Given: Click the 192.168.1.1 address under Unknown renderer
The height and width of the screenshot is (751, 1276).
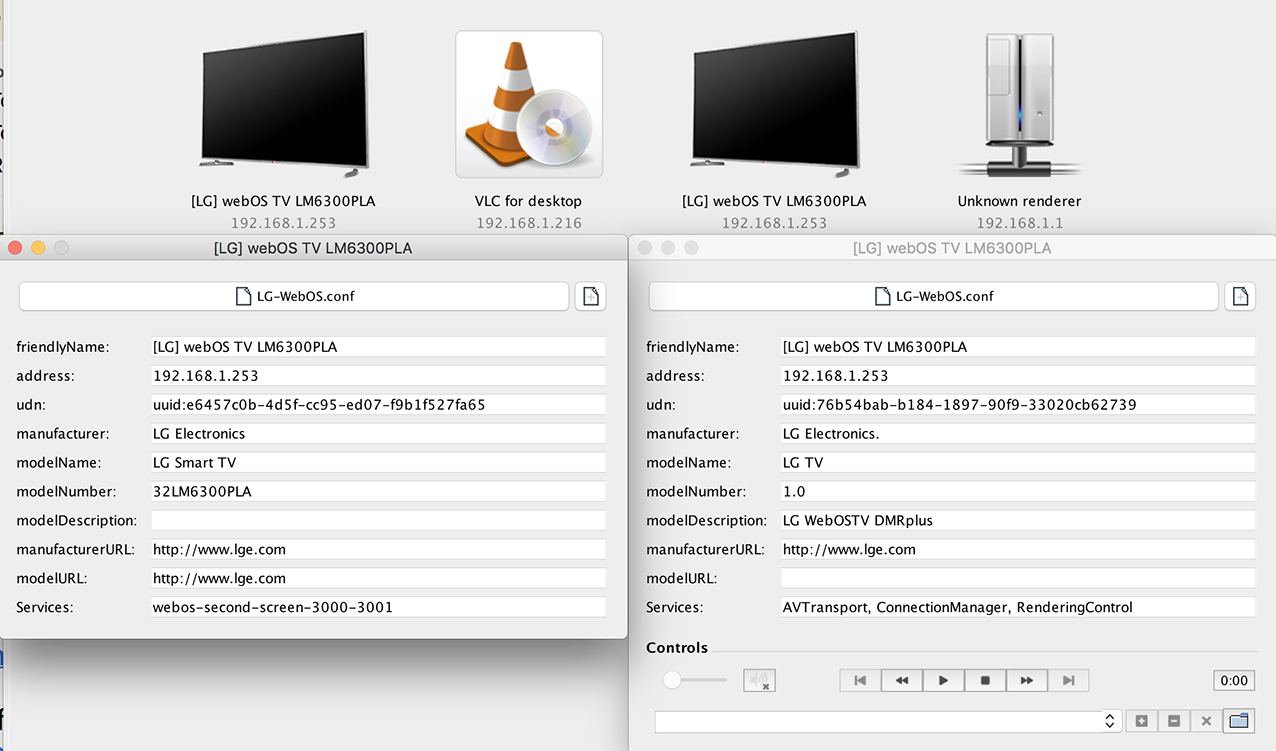Looking at the screenshot, I should (x=1020, y=223).
